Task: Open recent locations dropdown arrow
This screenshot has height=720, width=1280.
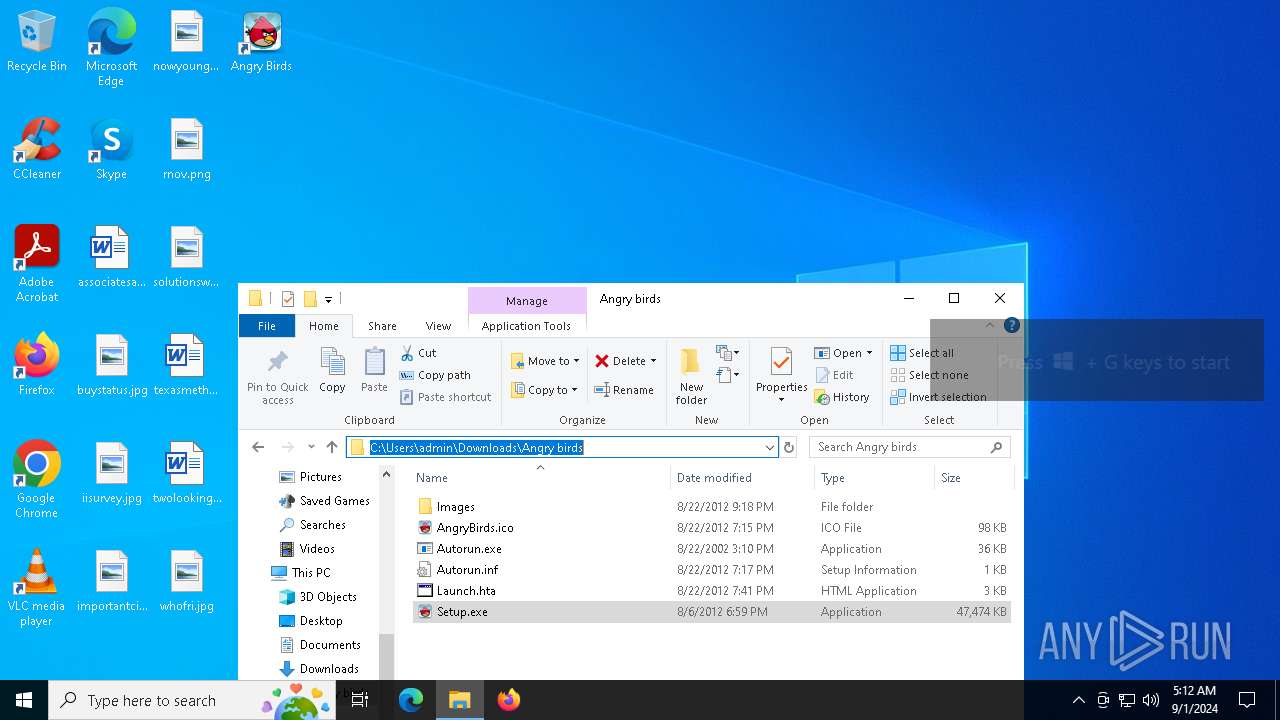Action: coord(311,447)
